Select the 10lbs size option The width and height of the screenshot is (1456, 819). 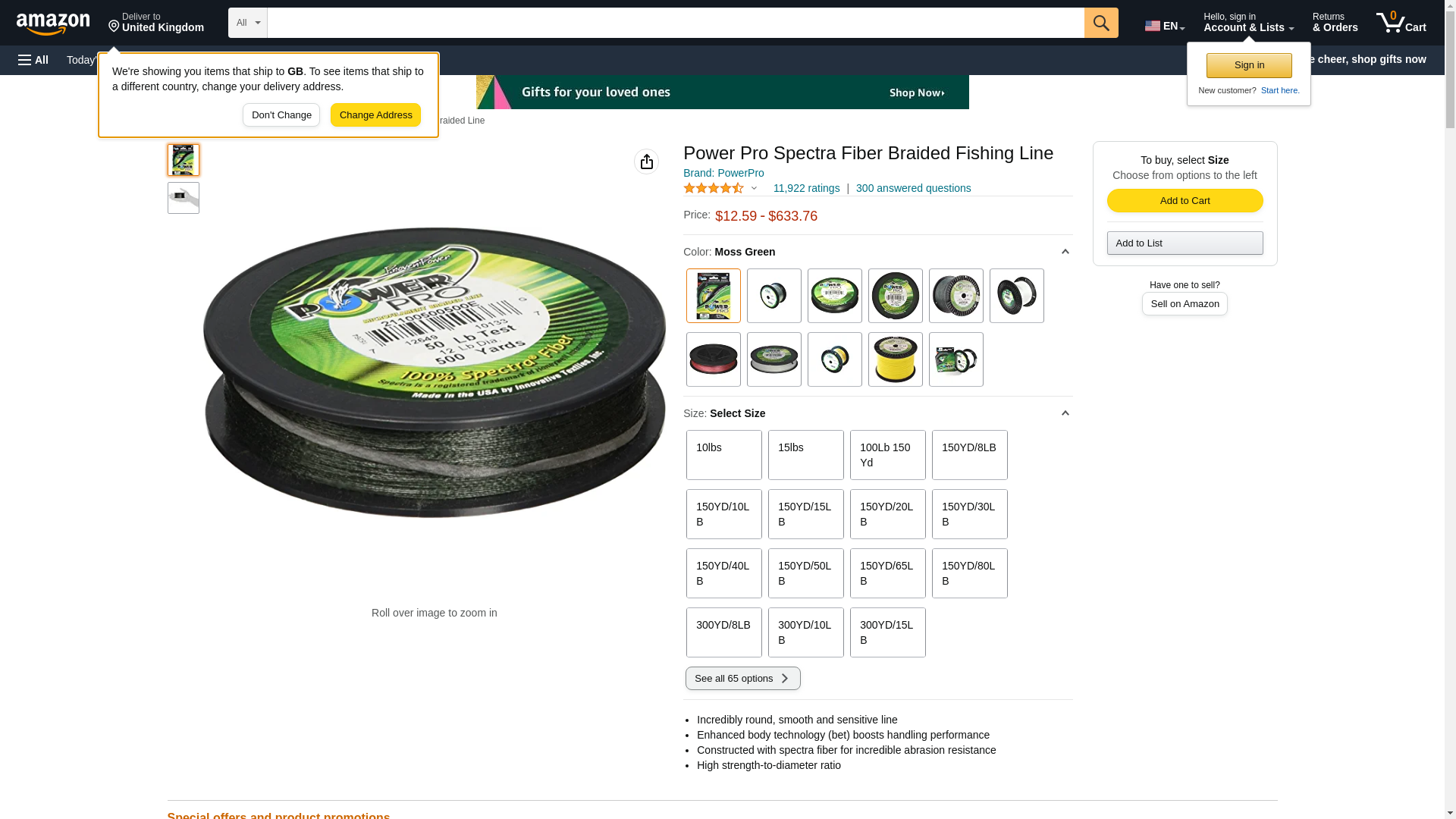[724, 455]
